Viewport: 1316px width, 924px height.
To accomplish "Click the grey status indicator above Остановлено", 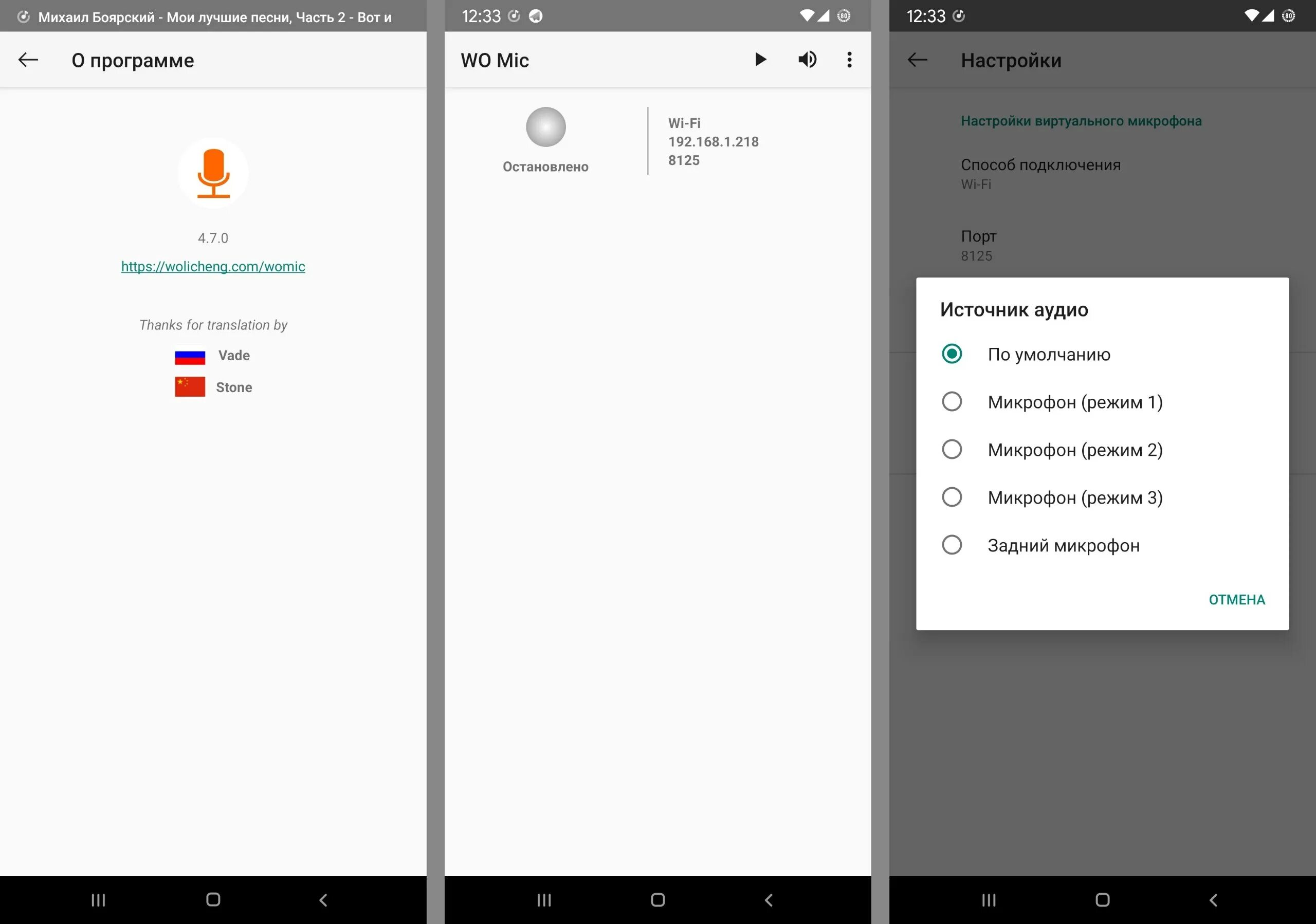I will [x=545, y=127].
